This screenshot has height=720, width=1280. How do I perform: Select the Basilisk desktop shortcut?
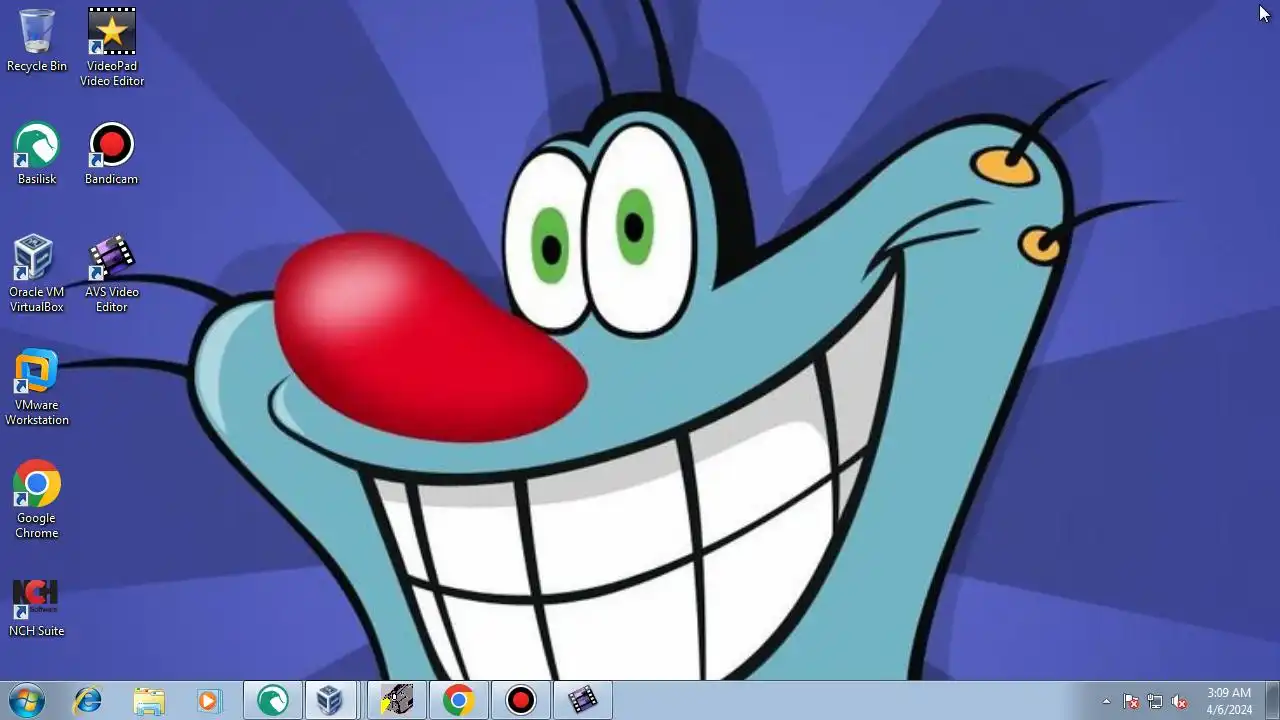click(x=37, y=154)
